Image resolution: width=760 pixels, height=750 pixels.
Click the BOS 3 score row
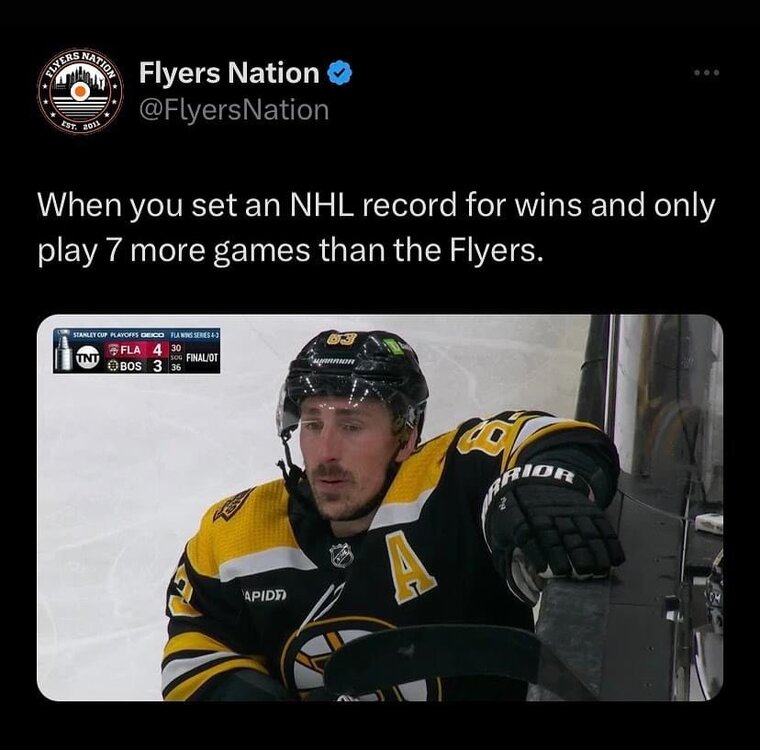[135, 366]
